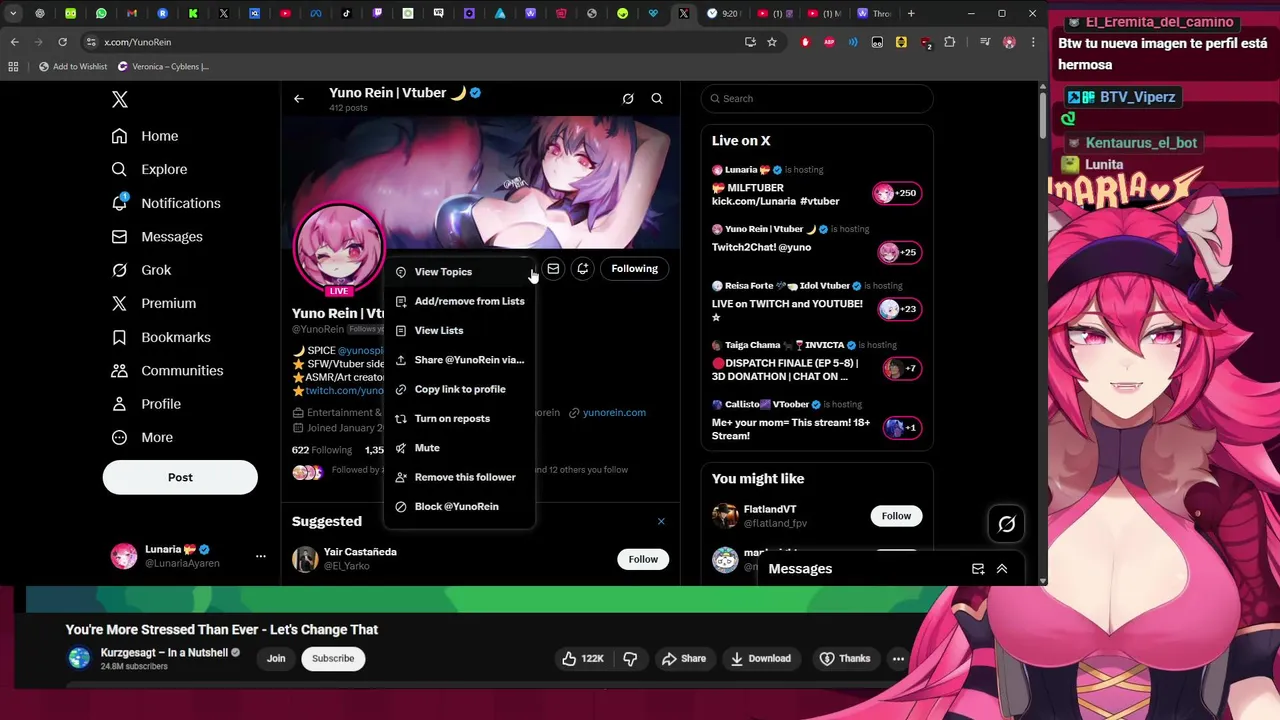Bookmark this page with star icon
Viewport: 1280px width, 720px height.
[x=772, y=42]
